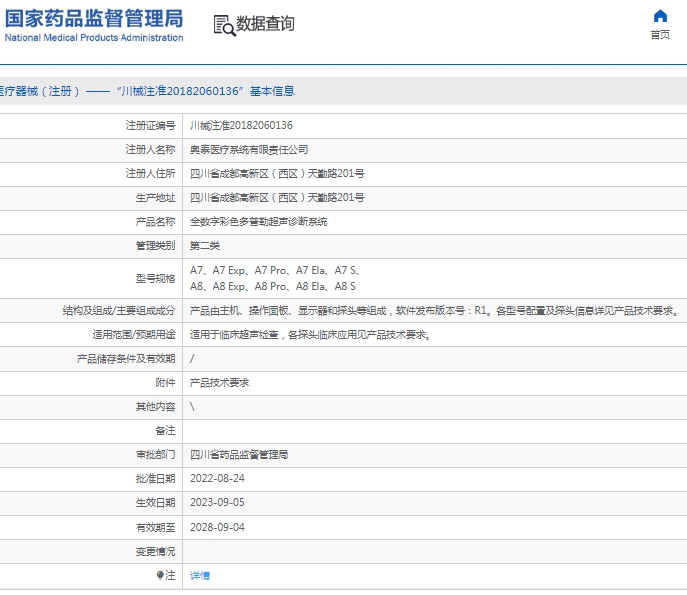Click the 首页 label under the home icon

click(660, 35)
